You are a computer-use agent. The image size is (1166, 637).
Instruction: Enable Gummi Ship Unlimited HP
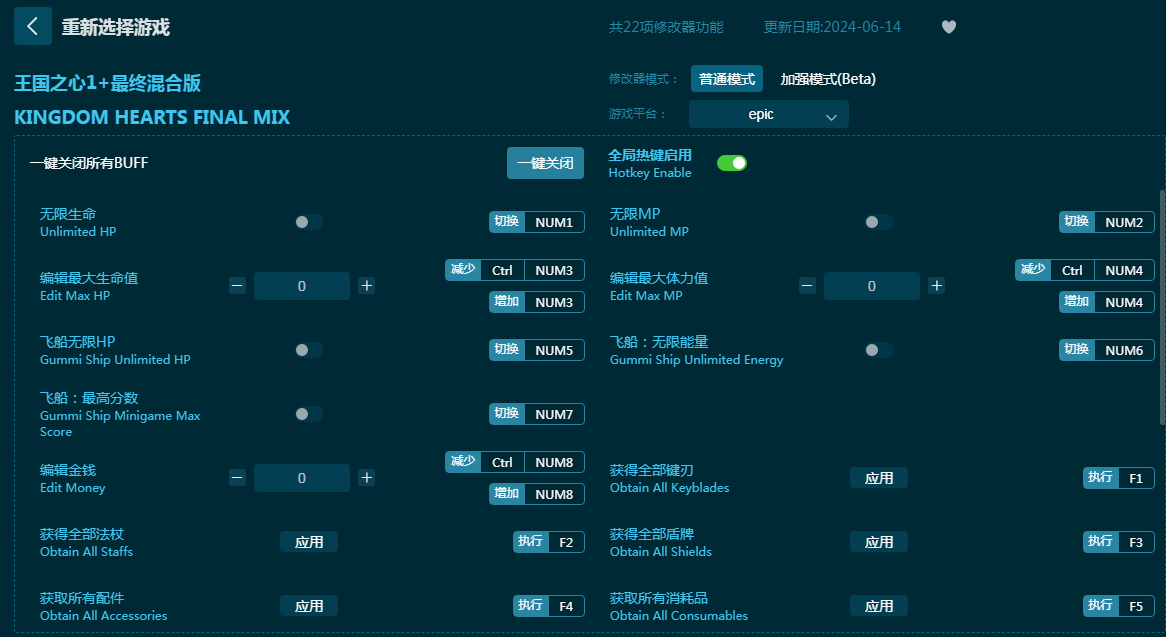pyautogui.click(x=309, y=349)
